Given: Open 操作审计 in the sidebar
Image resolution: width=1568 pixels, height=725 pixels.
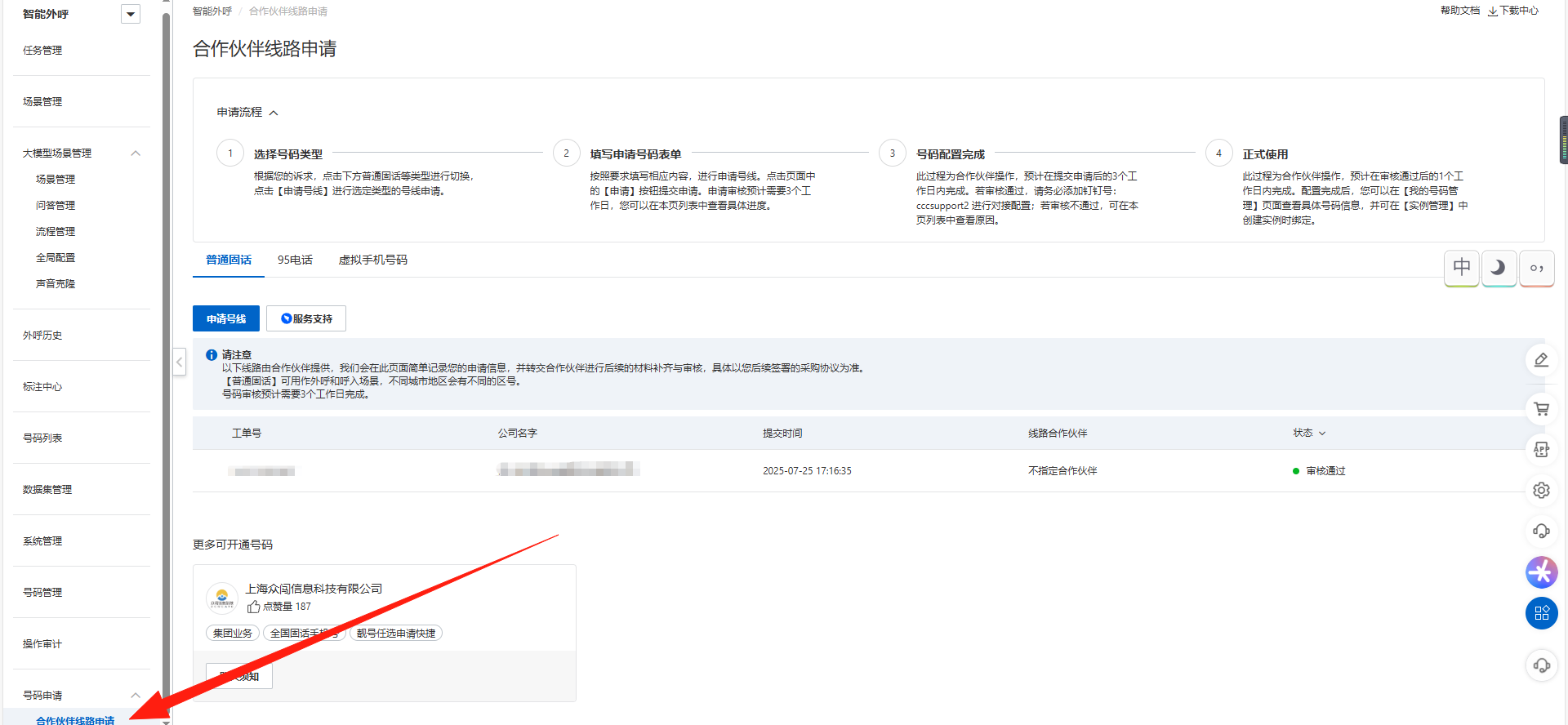Looking at the screenshot, I should coord(42,644).
